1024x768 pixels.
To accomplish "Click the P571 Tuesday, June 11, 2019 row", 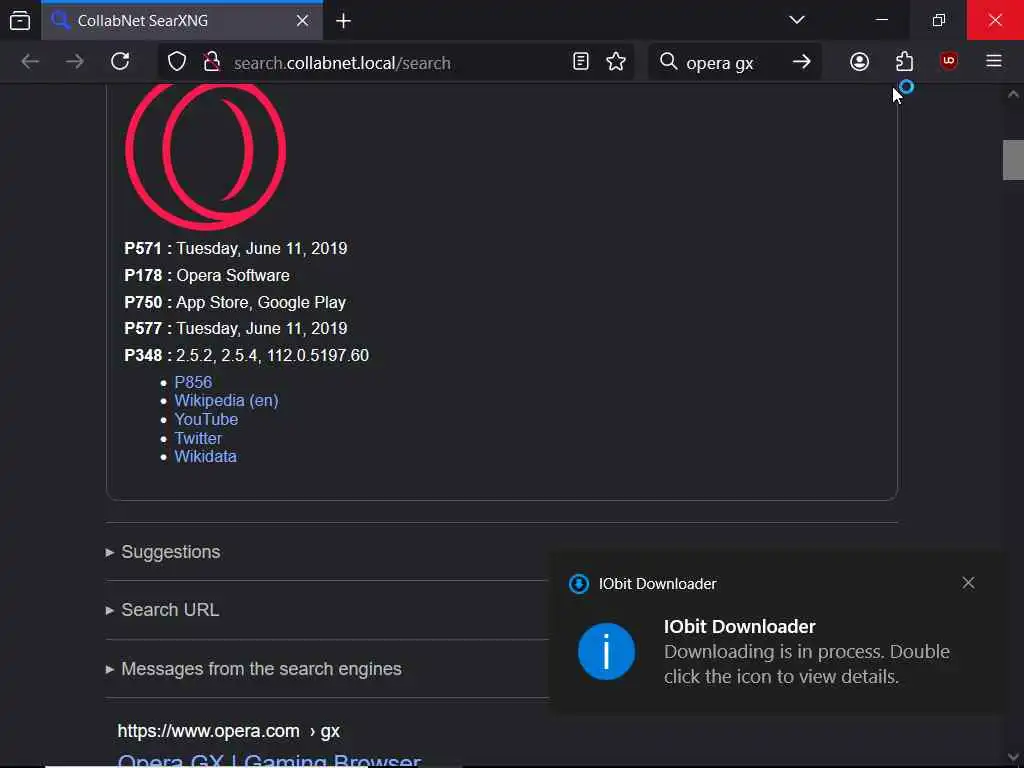I will tap(236, 249).
